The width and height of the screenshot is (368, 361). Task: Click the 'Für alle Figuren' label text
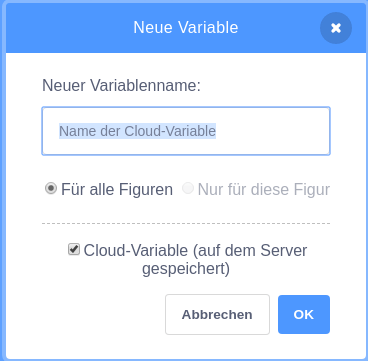click(x=117, y=190)
